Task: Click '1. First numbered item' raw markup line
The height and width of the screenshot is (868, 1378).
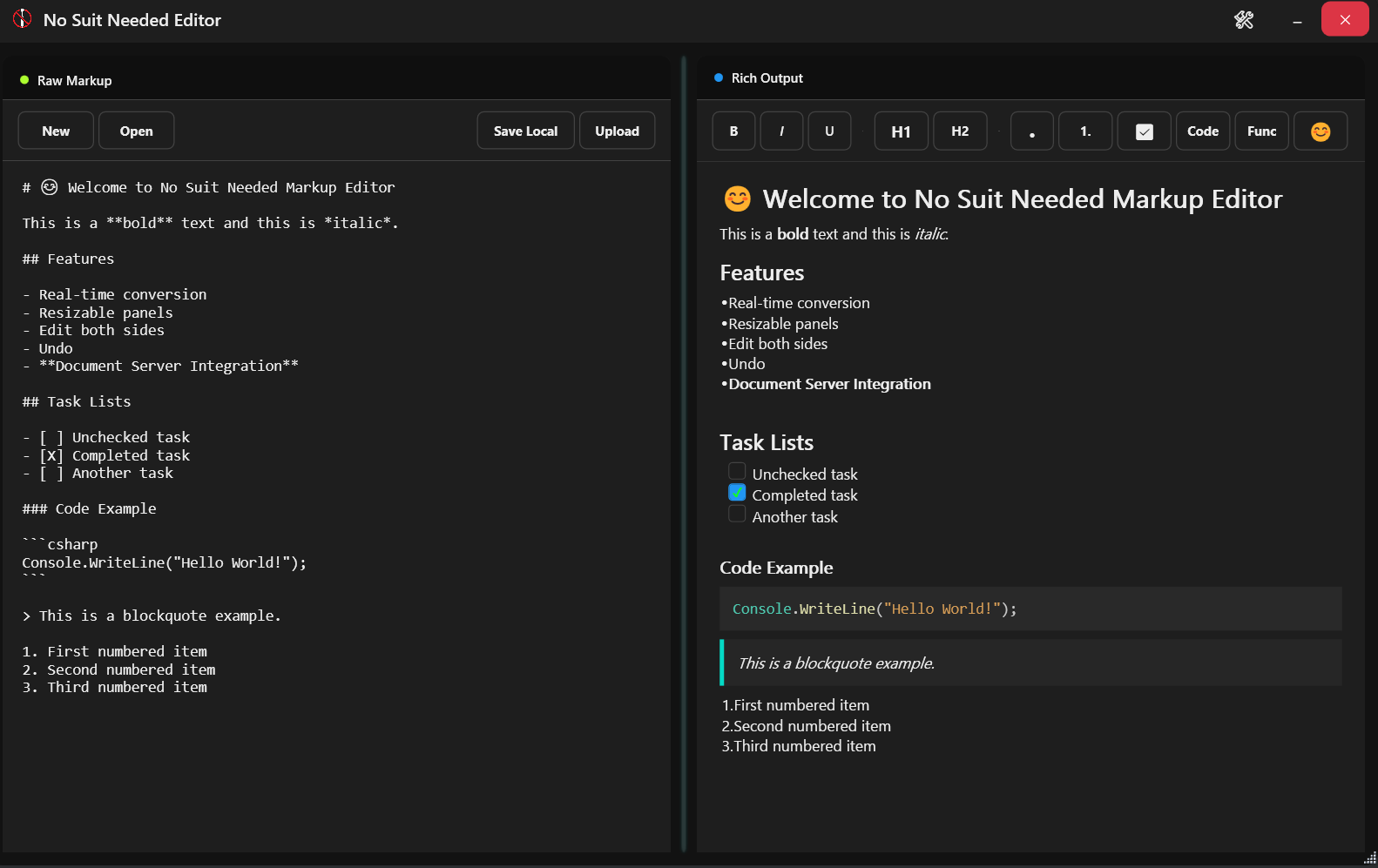Action: 115,651
